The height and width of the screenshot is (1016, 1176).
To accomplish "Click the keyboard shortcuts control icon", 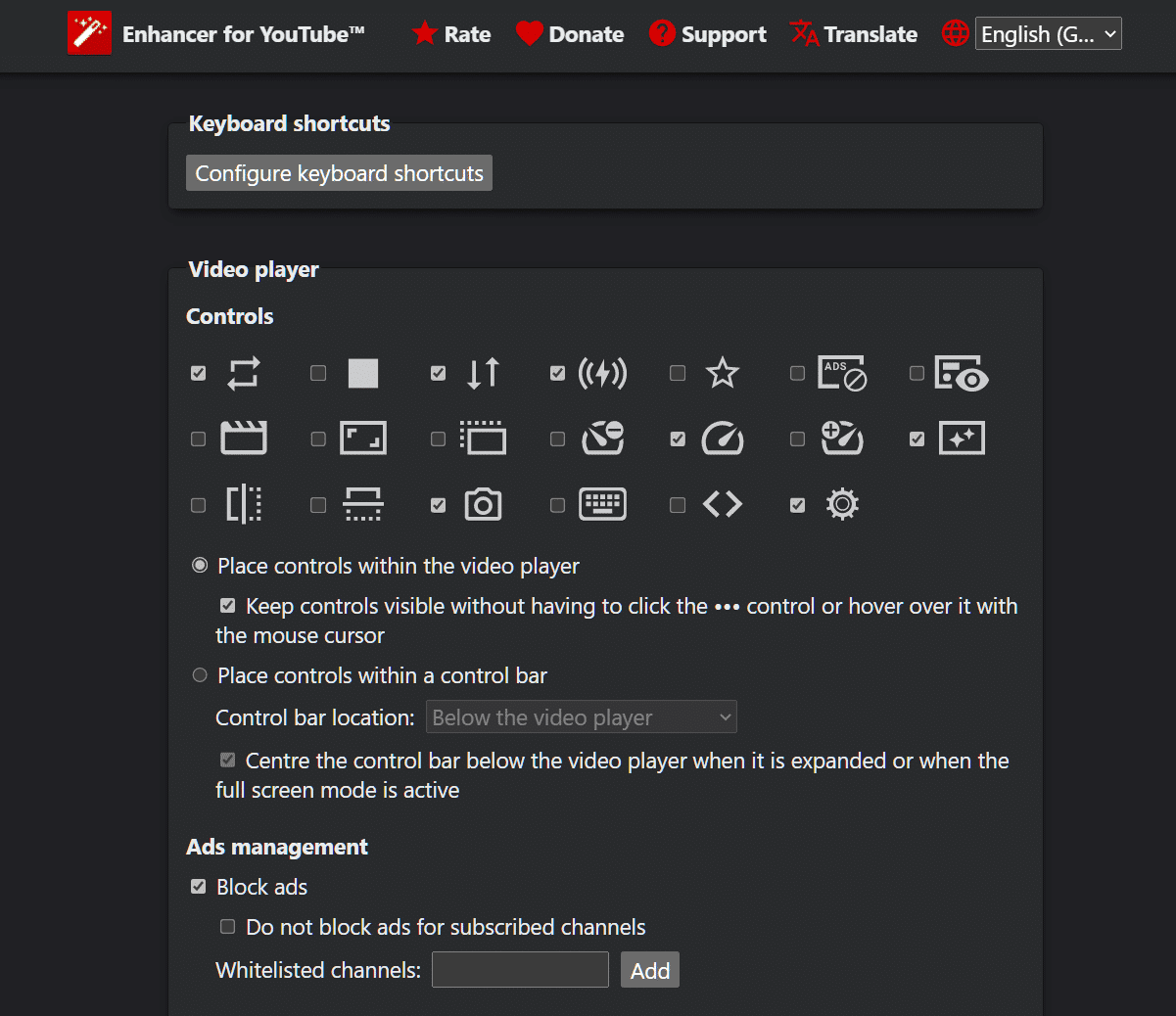I will point(602,504).
